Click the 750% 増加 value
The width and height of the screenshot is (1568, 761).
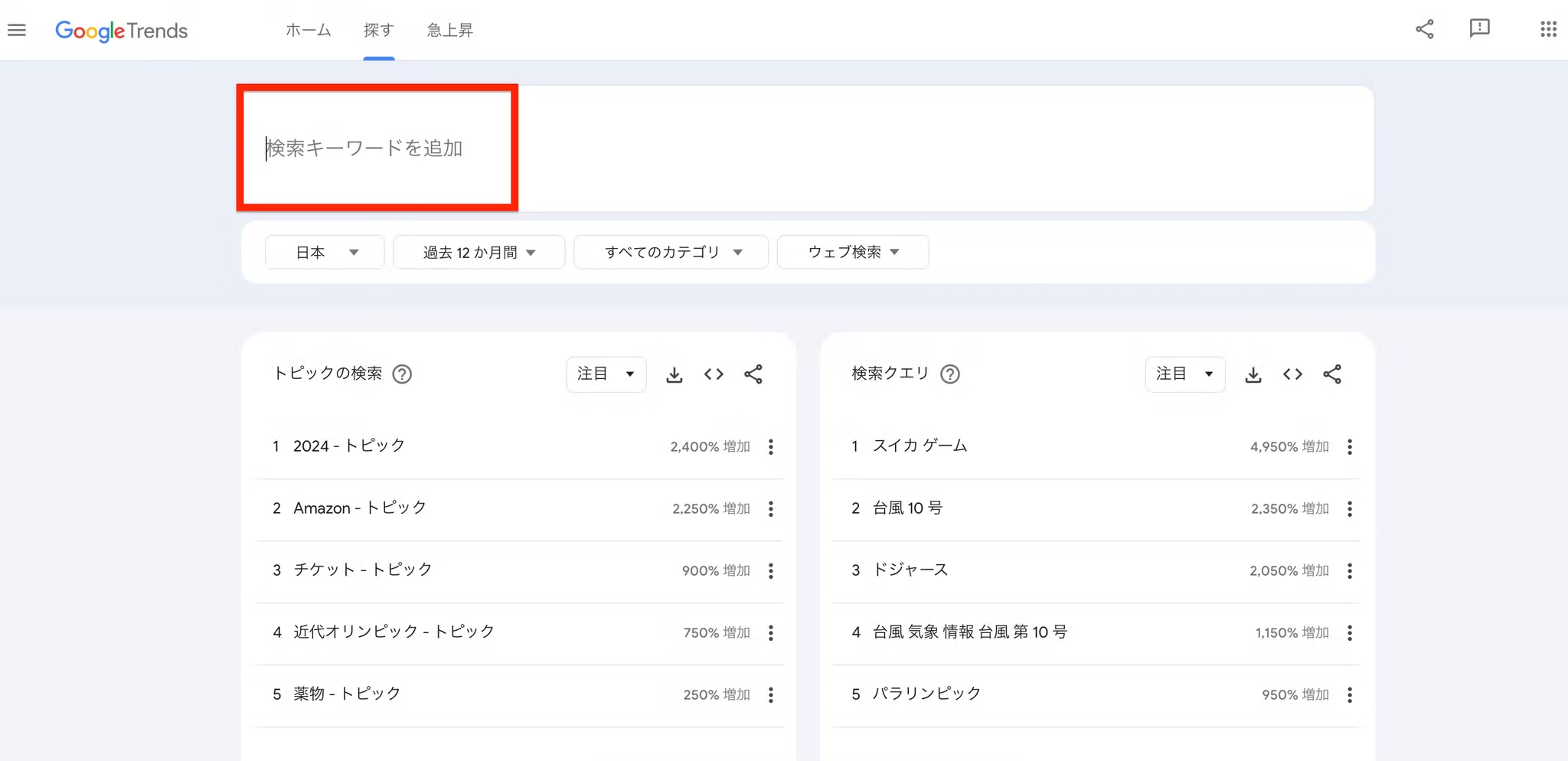tap(717, 633)
